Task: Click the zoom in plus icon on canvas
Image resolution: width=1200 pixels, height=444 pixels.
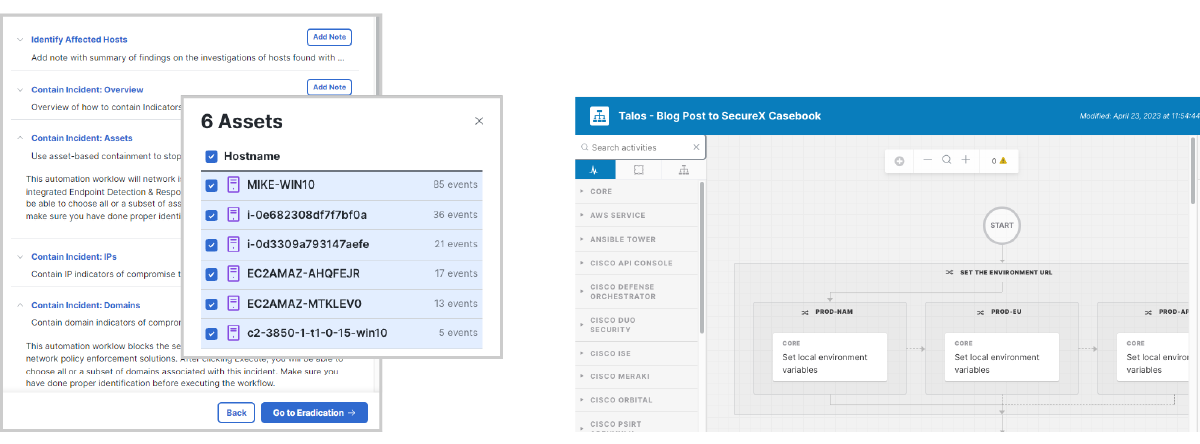Action: (x=965, y=160)
